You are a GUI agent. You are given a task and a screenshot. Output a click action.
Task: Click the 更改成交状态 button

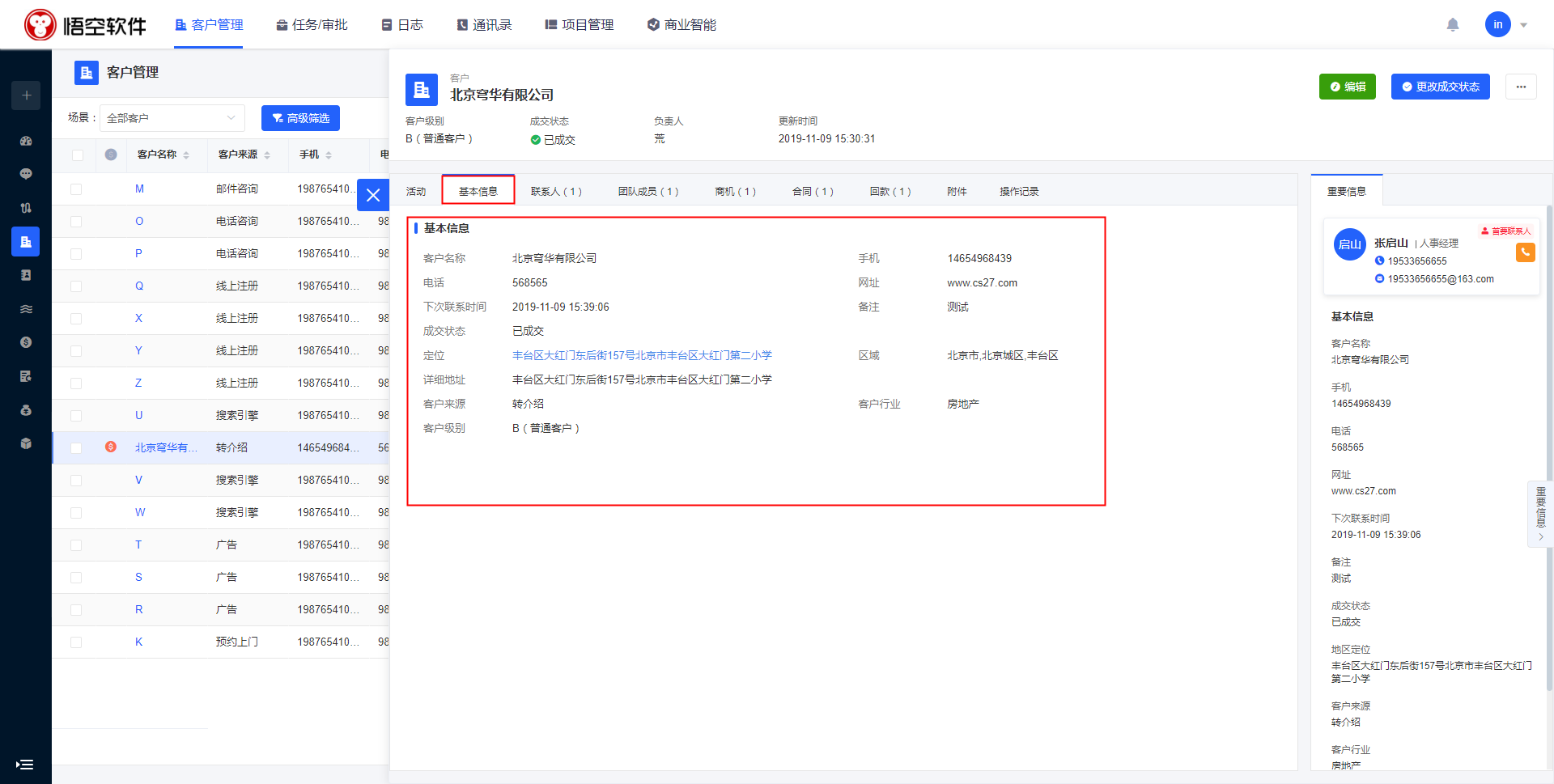tap(1440, 87)
